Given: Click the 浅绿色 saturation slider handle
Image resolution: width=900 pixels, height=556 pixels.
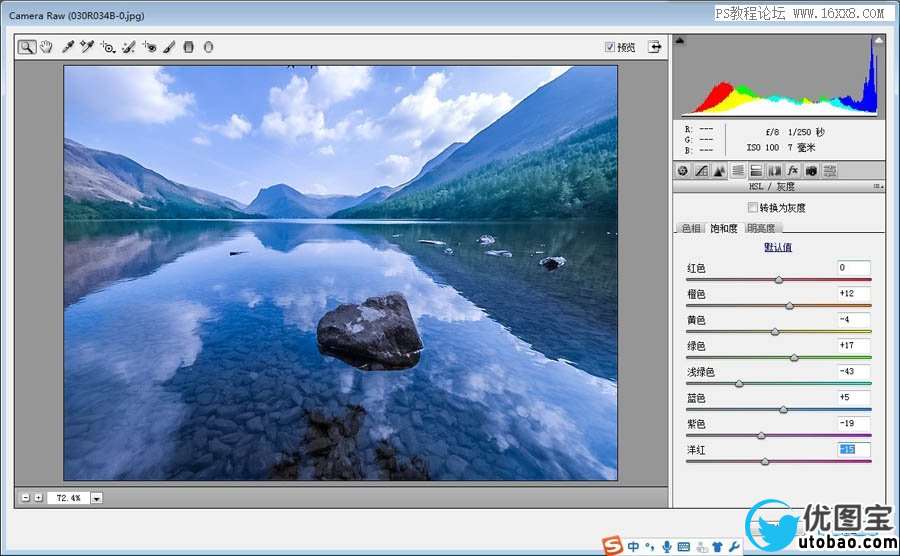Looking at the screenshot, I should point(739,383).
